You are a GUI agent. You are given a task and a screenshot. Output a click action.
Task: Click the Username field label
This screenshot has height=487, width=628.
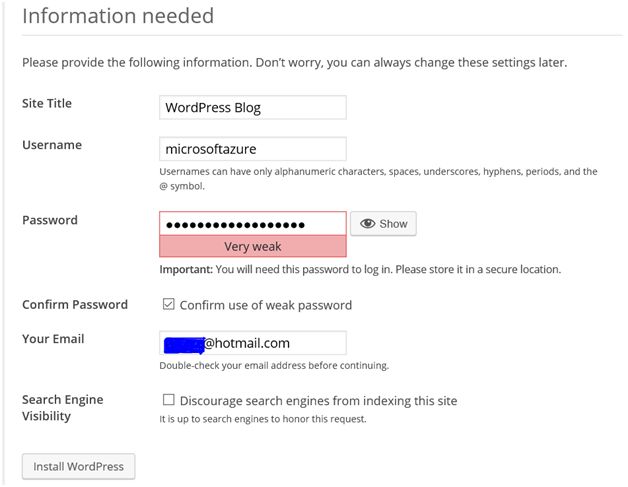point(52,145)
